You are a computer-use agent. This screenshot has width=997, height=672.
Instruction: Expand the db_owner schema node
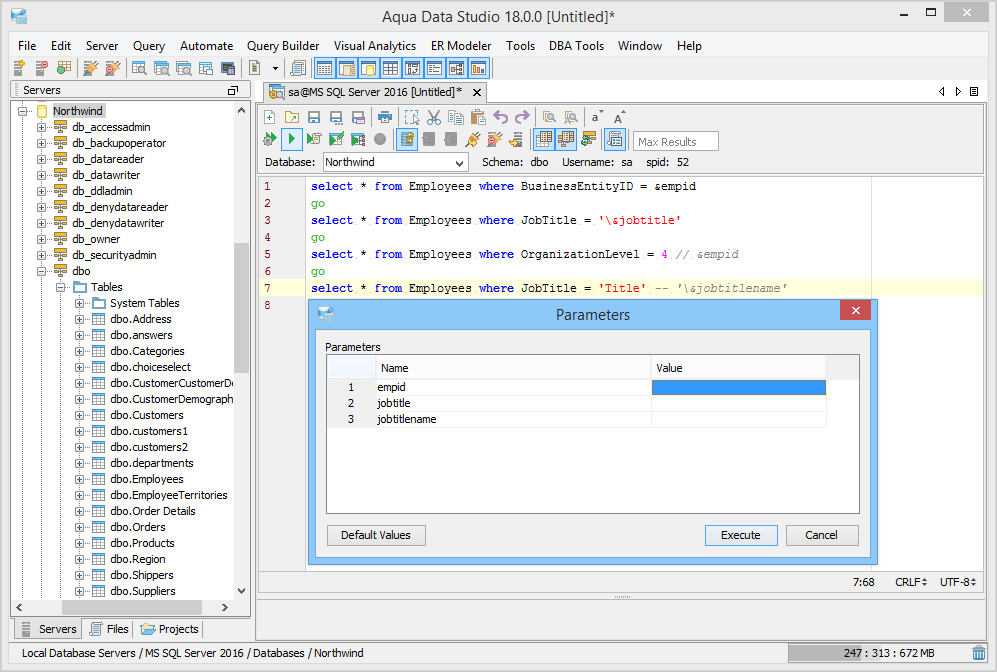[42, 239]
